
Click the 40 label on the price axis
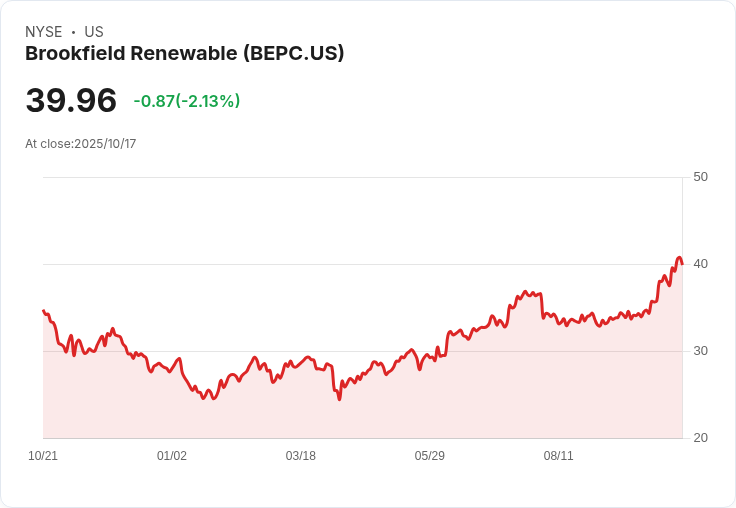pyautogui.click(x=700, y=264)
